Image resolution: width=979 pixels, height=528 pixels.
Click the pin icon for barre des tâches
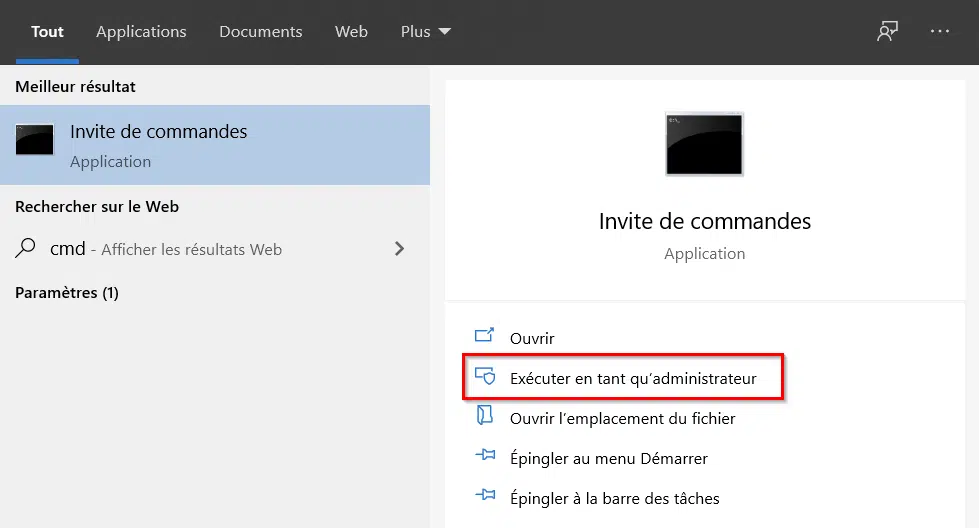click(x=485, y=496)
